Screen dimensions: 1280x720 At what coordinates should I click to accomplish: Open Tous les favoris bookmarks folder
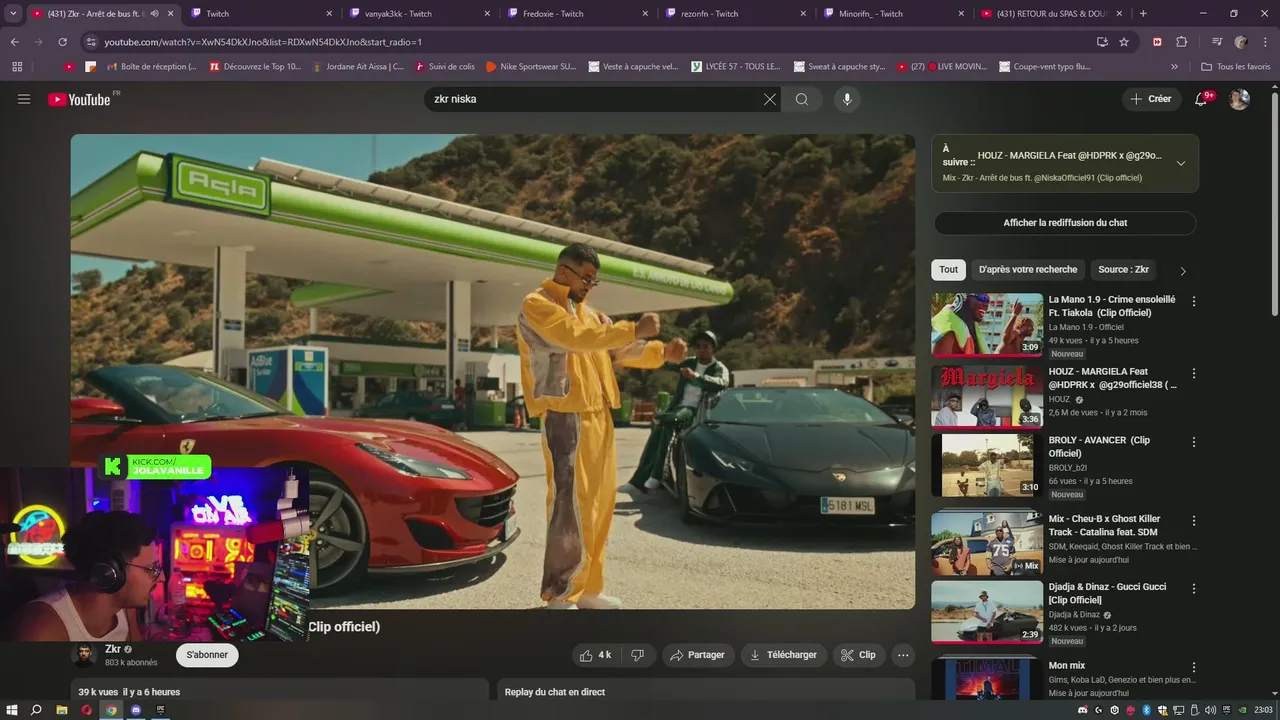(x=1235, y=67)
